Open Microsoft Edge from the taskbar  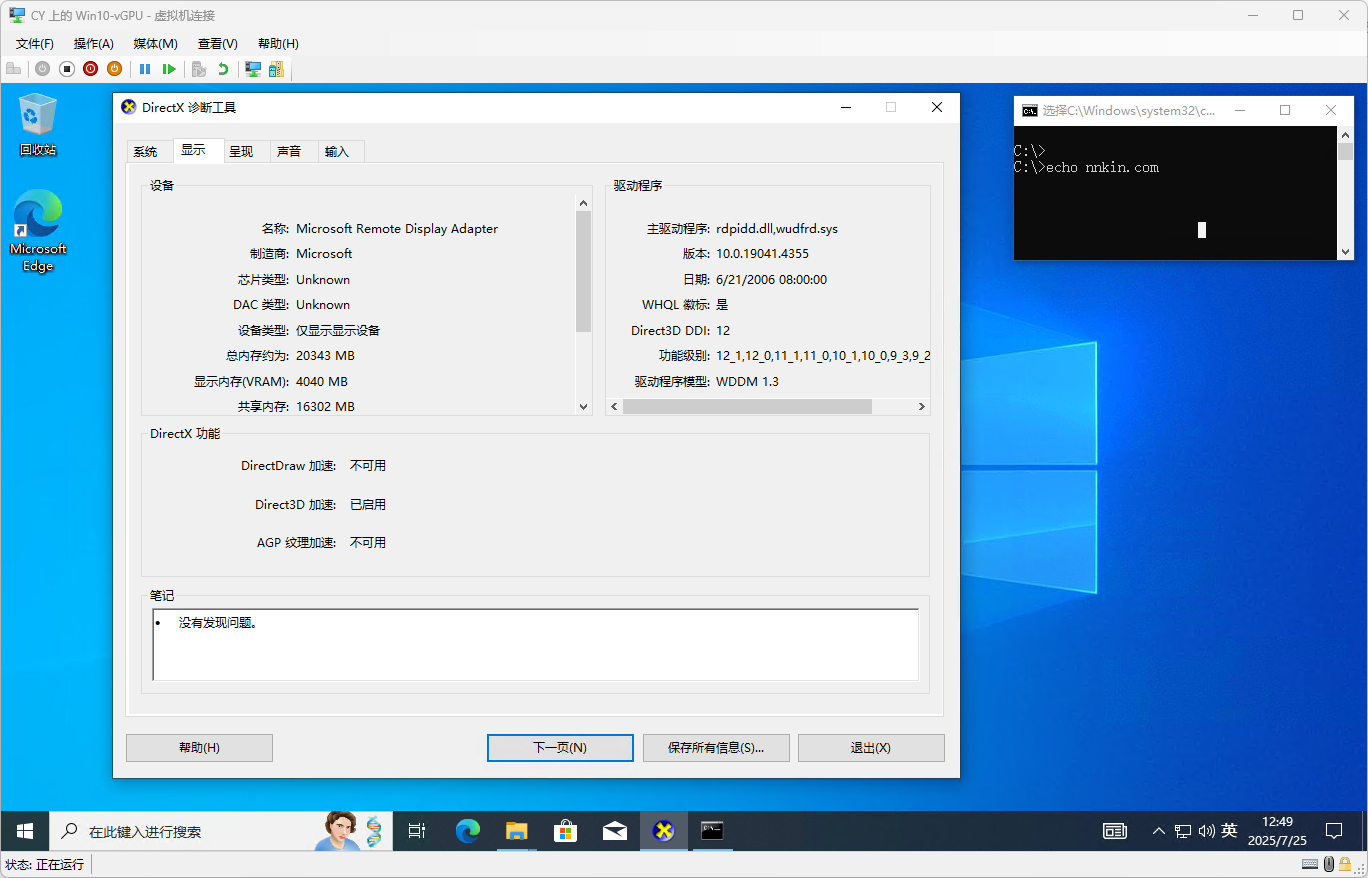tap(467, 831)
